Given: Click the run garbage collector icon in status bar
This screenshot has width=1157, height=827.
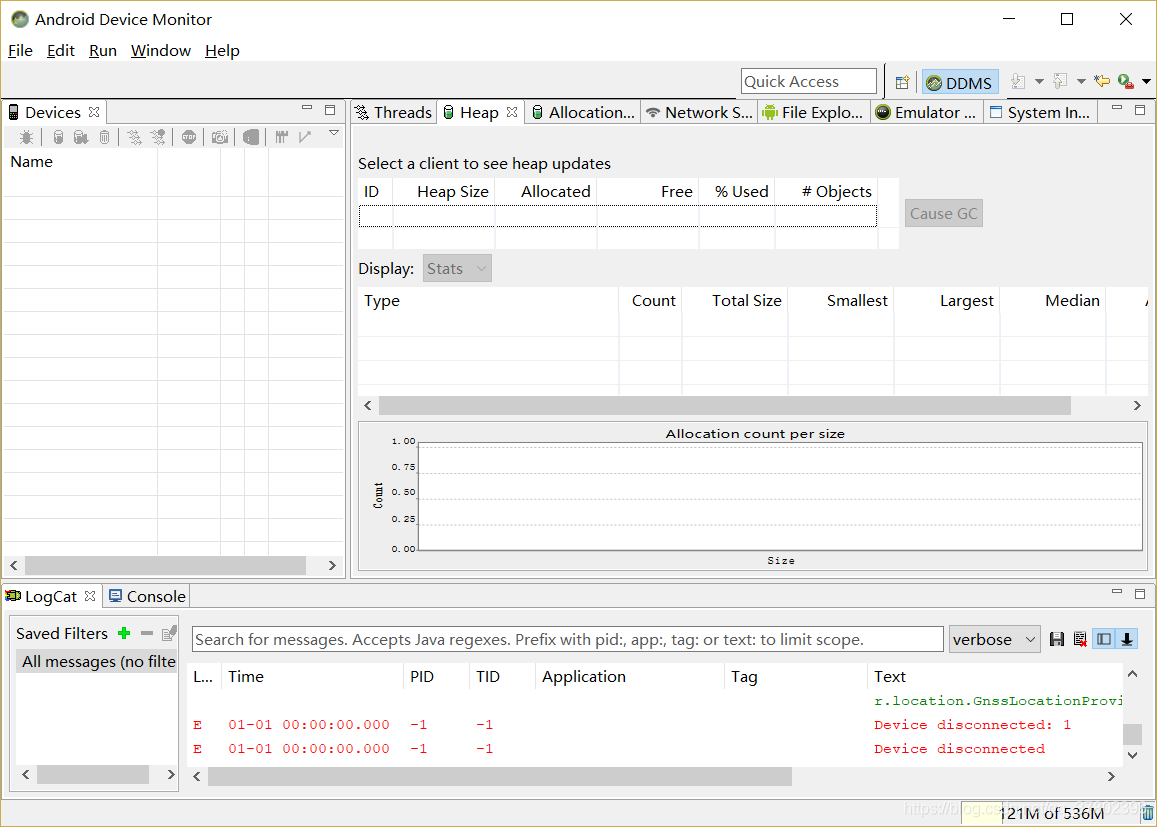Looking at the screenshot, I should 1147,813.
